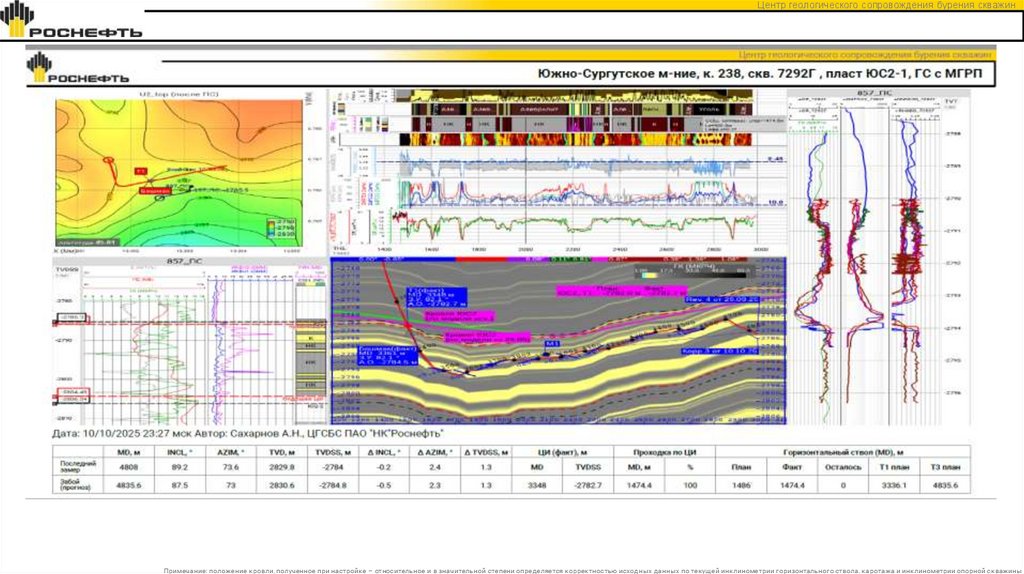The height and width of the screenshot is (574, 1024).
Task: Click the blue 'Т1(факт) MD 3348 м' callout
Action: tap(436, 298)
